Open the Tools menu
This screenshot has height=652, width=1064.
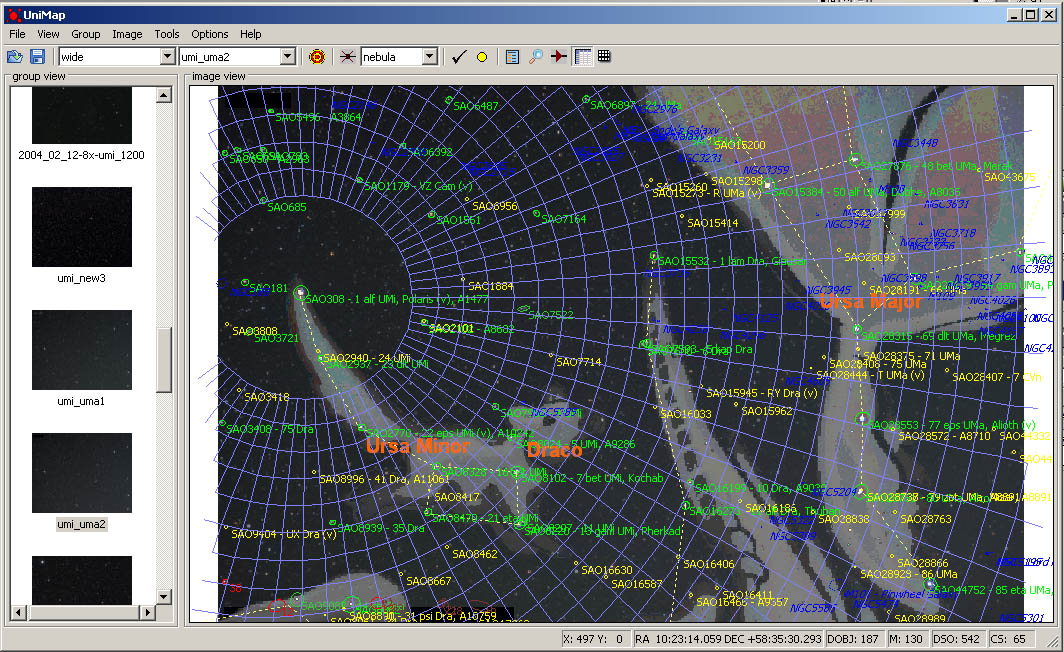[167, 34]
